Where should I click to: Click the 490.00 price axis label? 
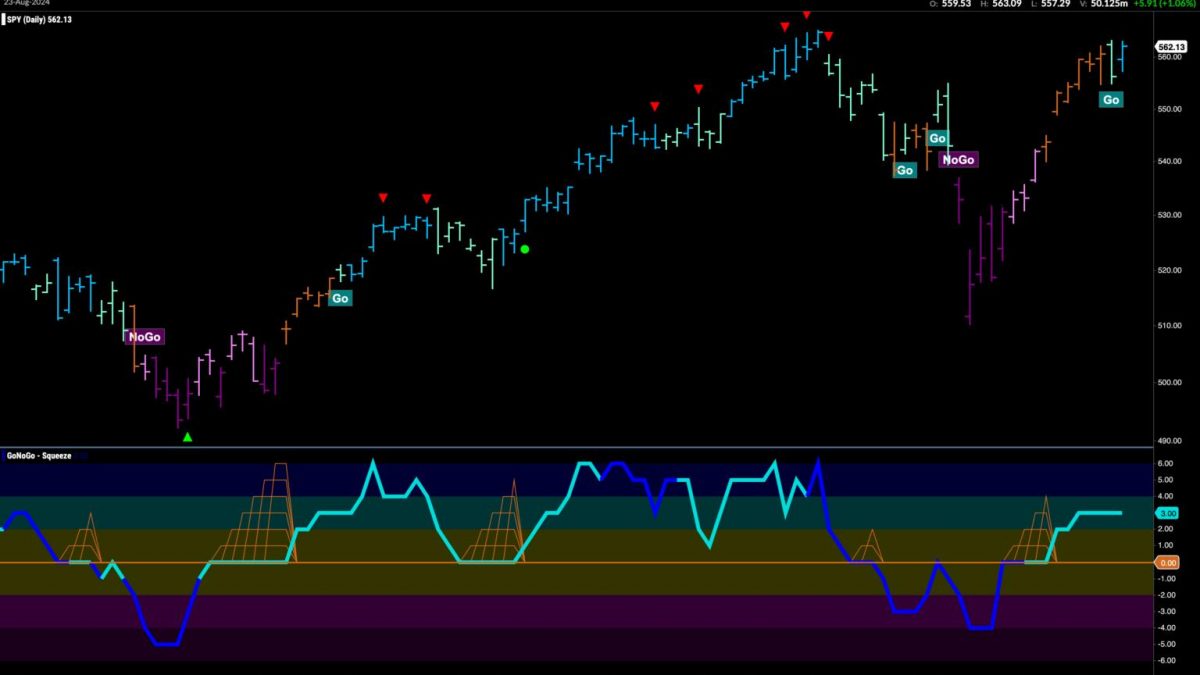[x=1168, y=440]
